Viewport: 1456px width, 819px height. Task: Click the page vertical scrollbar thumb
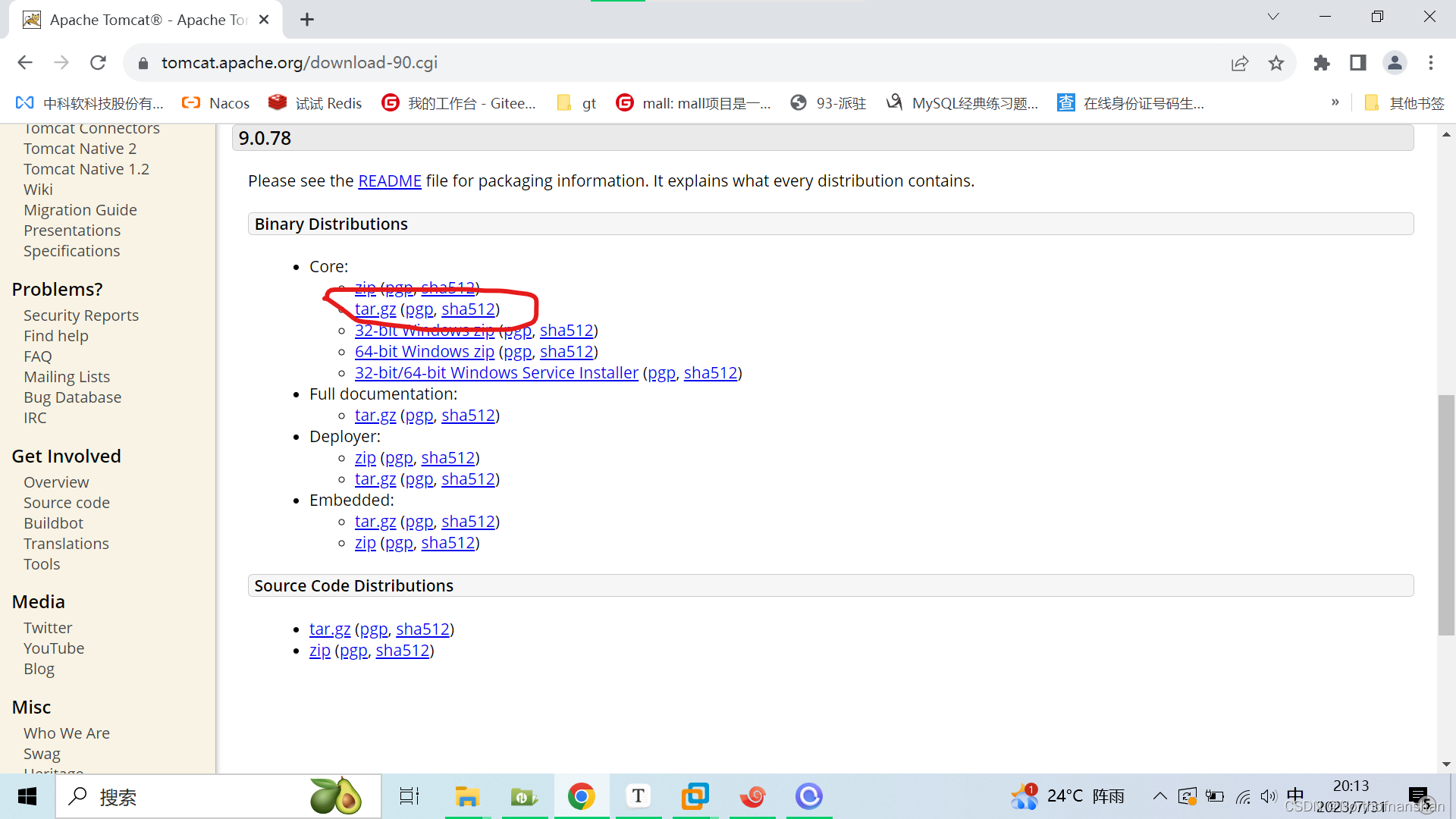coord(1446,515)
